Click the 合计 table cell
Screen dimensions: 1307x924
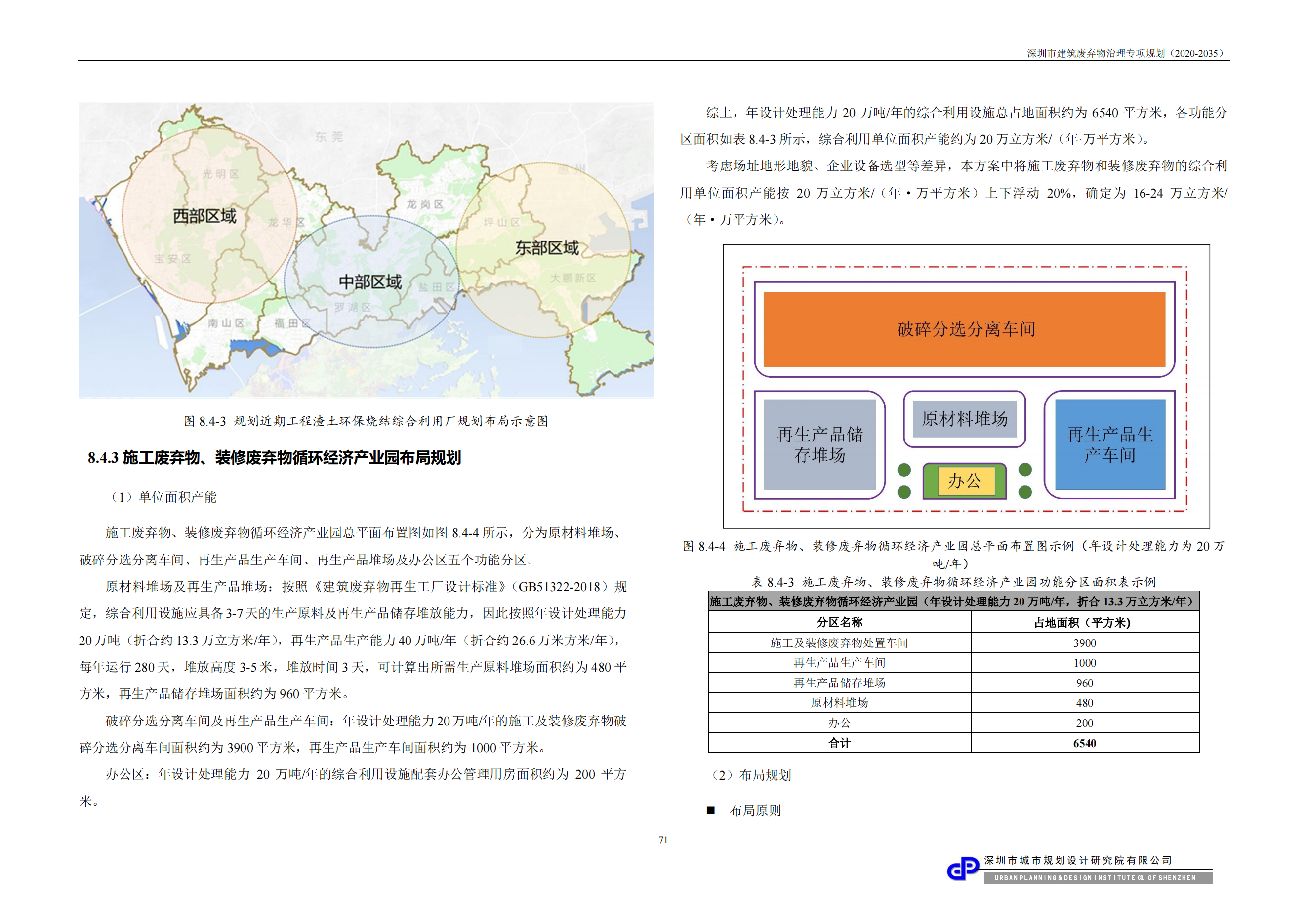(x=840, y=743)
